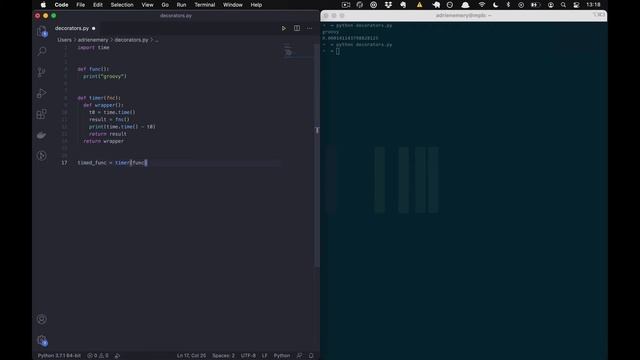Open the Terminal menu

(x=204, y=5)
